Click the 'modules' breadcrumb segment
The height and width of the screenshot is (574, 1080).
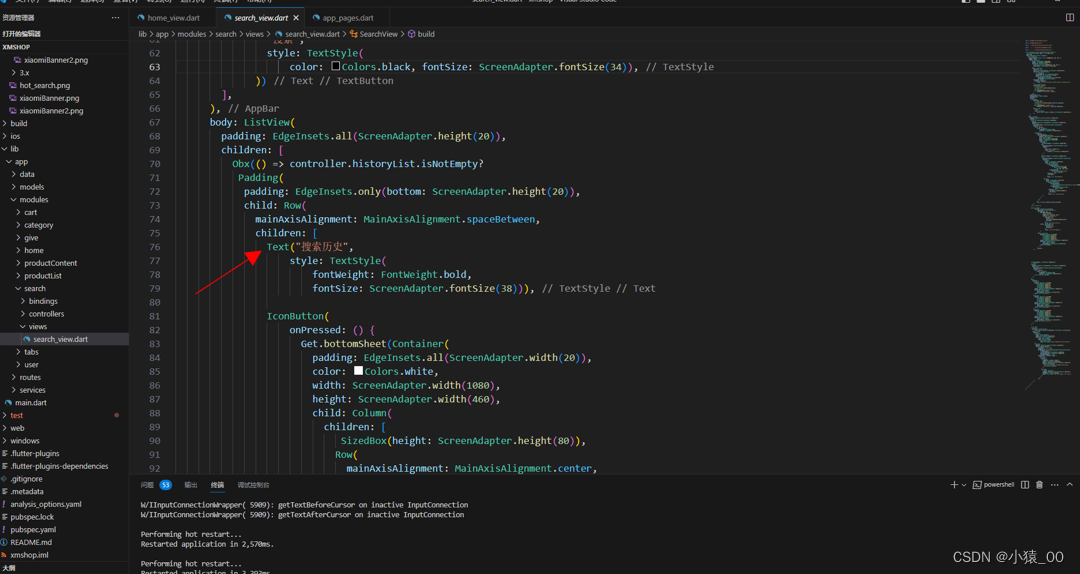pyautogui.click(x=191, y=34)
